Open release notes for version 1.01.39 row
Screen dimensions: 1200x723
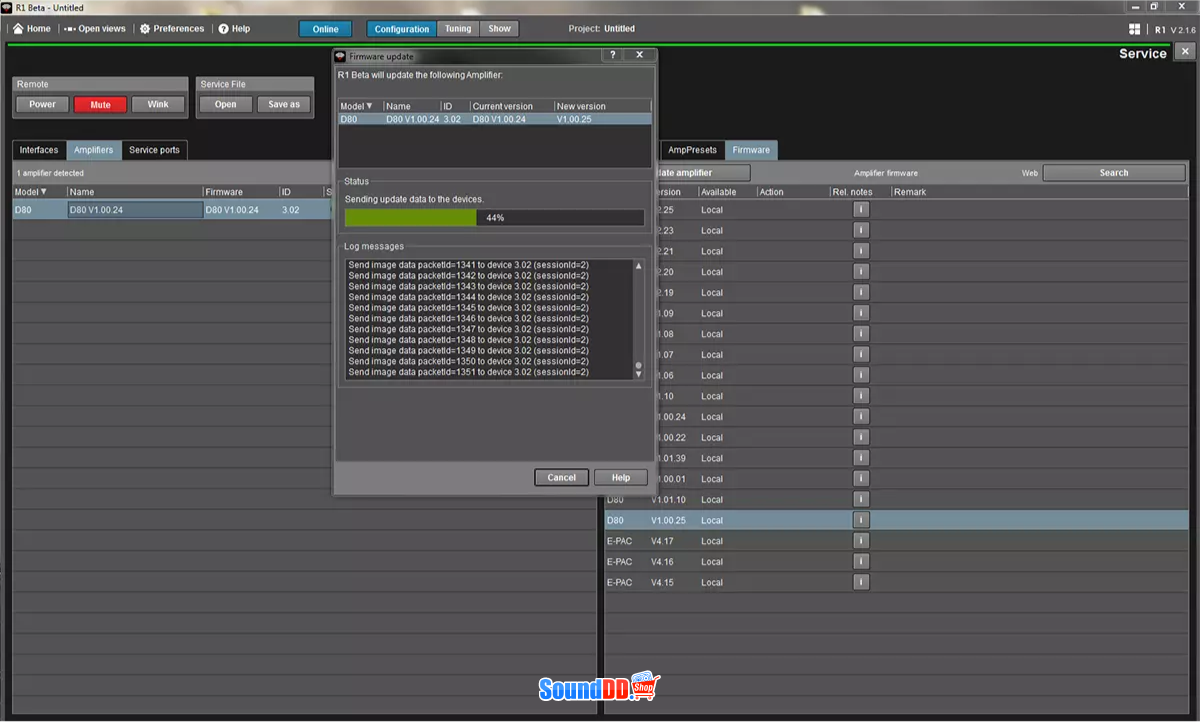point(861,458)
